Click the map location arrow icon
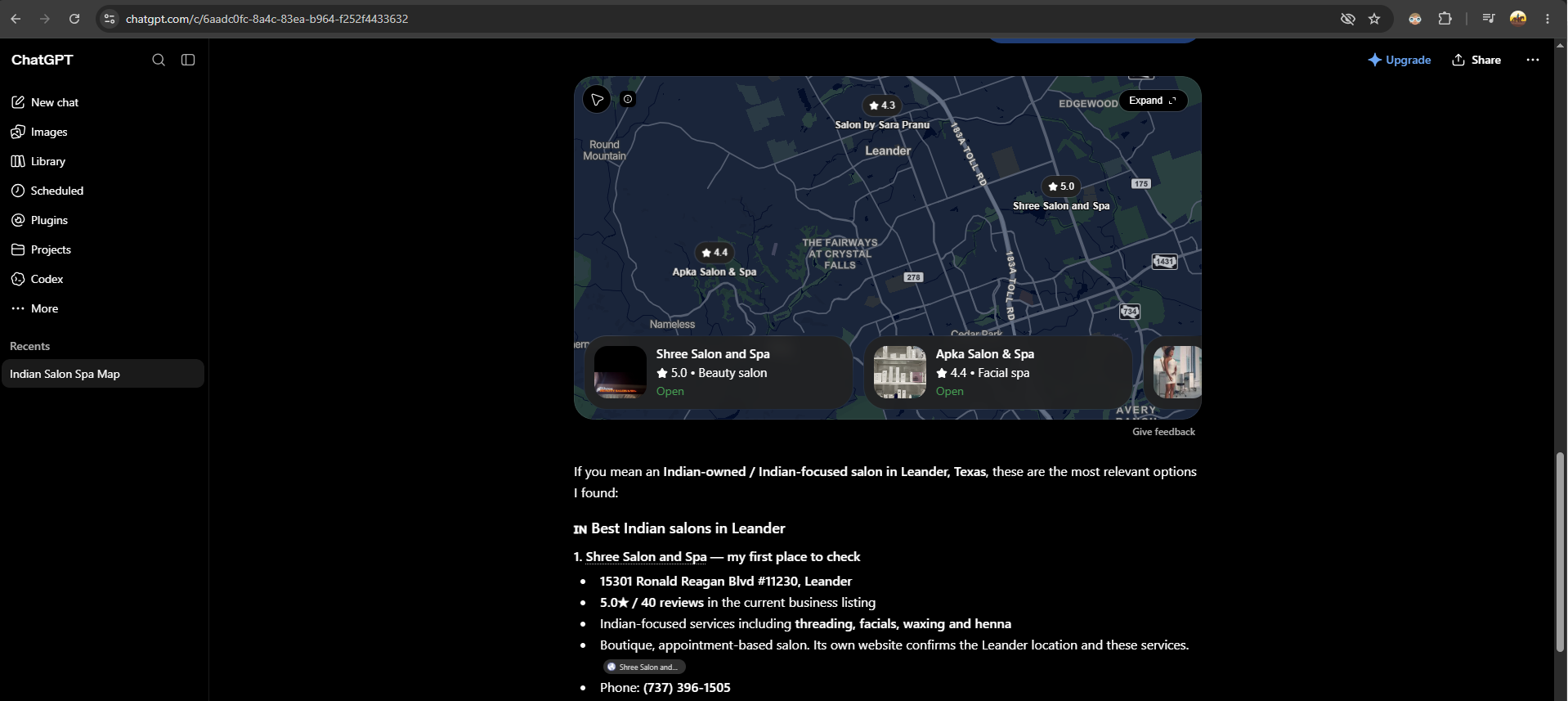The width and height of the screenshot is (1568, 701). 598,100
